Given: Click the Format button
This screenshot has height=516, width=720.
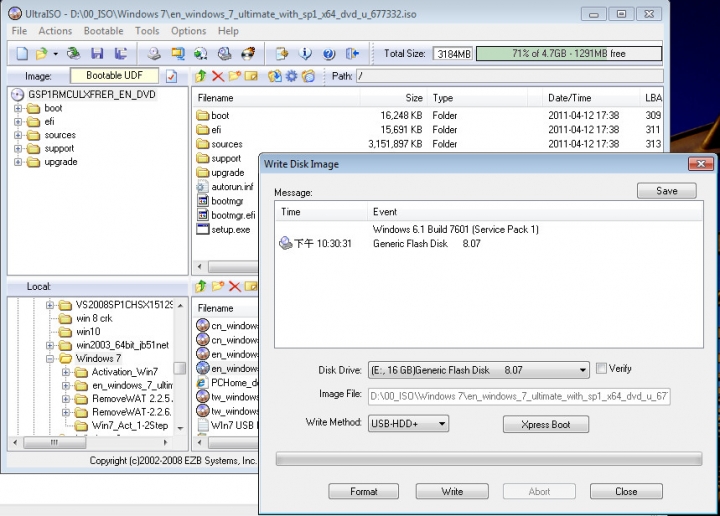Looking at the screenshot, I should [363, 491].
